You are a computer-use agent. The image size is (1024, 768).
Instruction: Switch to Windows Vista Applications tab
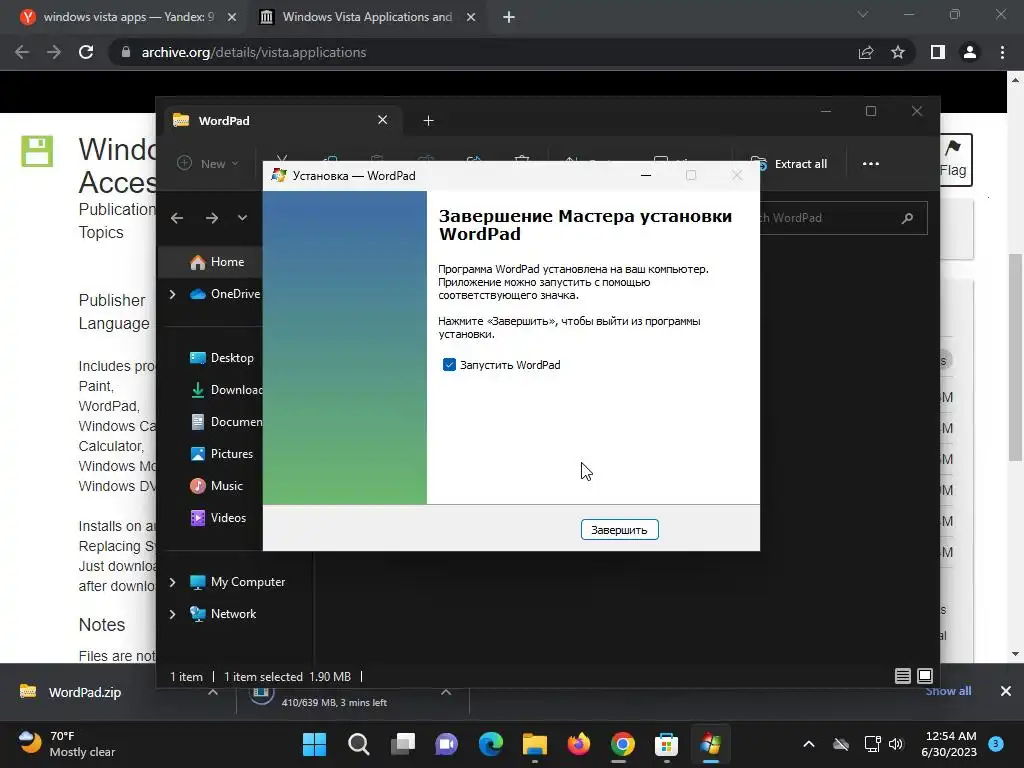[367, 17]
